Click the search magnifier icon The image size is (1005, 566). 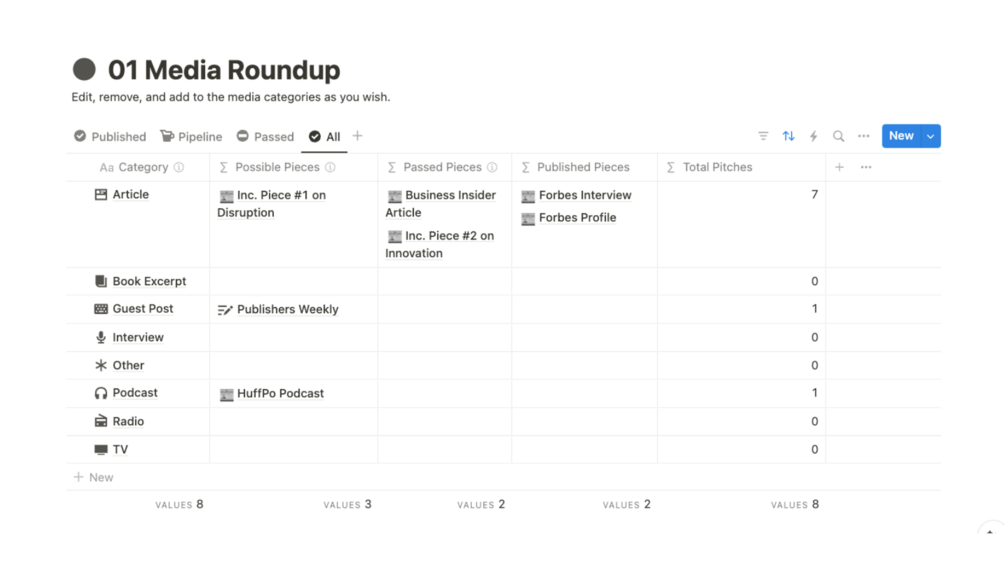coord(838,136)
